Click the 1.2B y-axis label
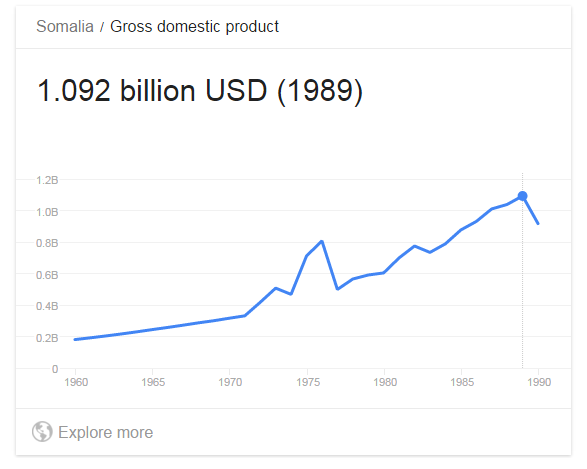Screen dimensions: 587x469 coord(47,180)
